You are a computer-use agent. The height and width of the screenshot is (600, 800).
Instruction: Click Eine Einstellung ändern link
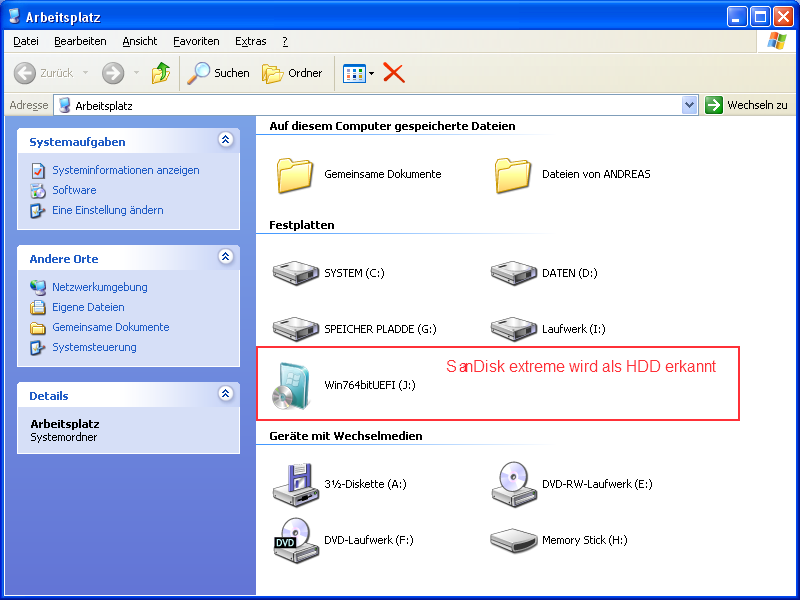click(x=108, y=210)
